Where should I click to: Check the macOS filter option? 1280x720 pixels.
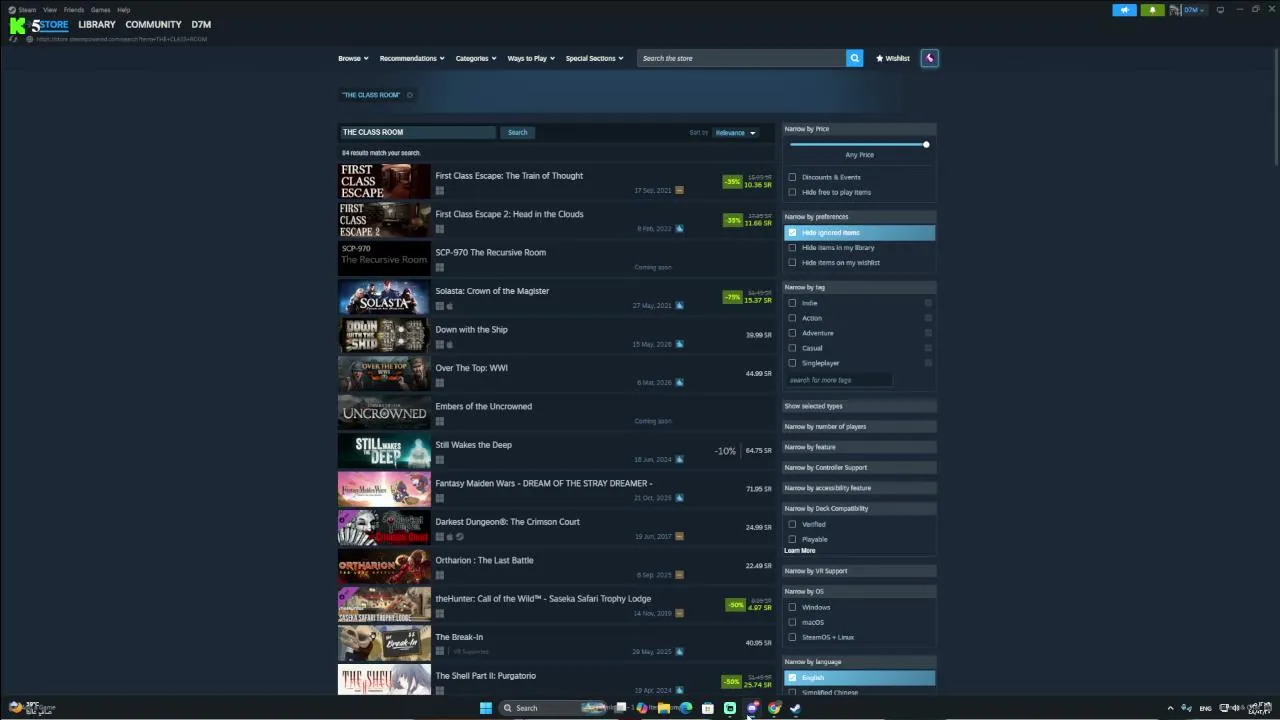pos(792,622)
